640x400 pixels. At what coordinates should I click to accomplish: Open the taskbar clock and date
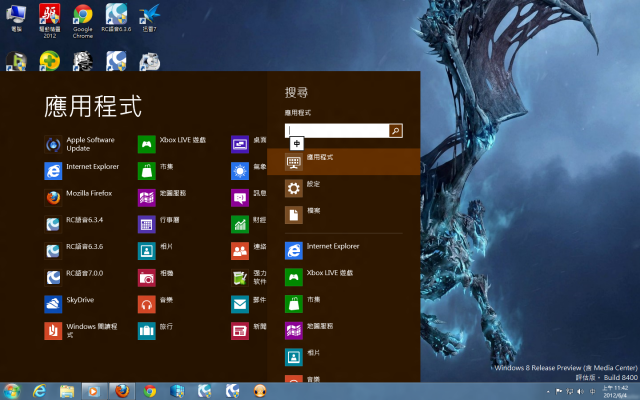click(x=615, y=391)
